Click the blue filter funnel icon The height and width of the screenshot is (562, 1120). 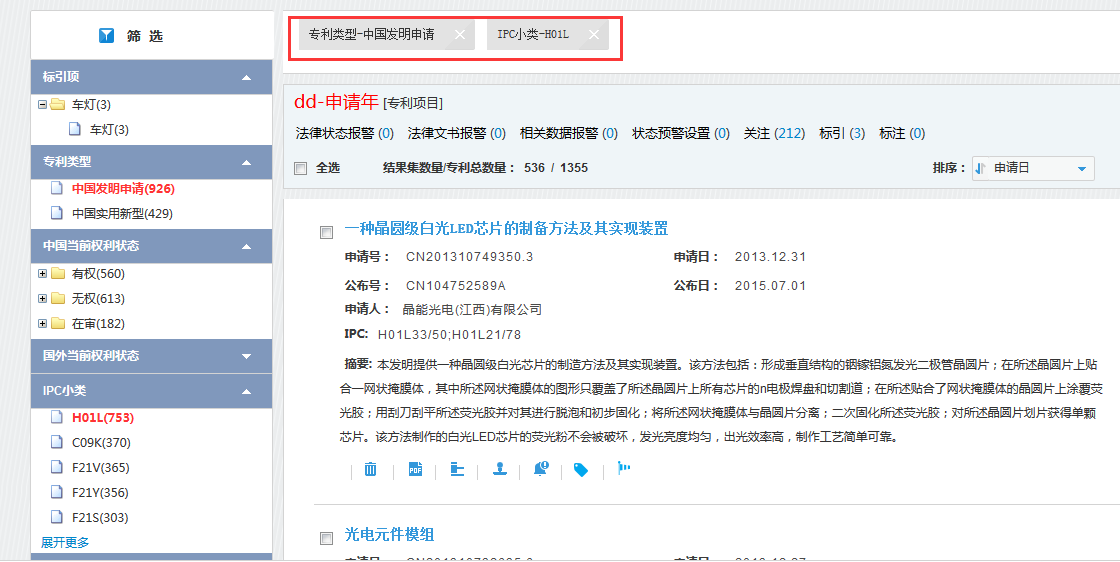pyautogui.click(x=107, y=36)
